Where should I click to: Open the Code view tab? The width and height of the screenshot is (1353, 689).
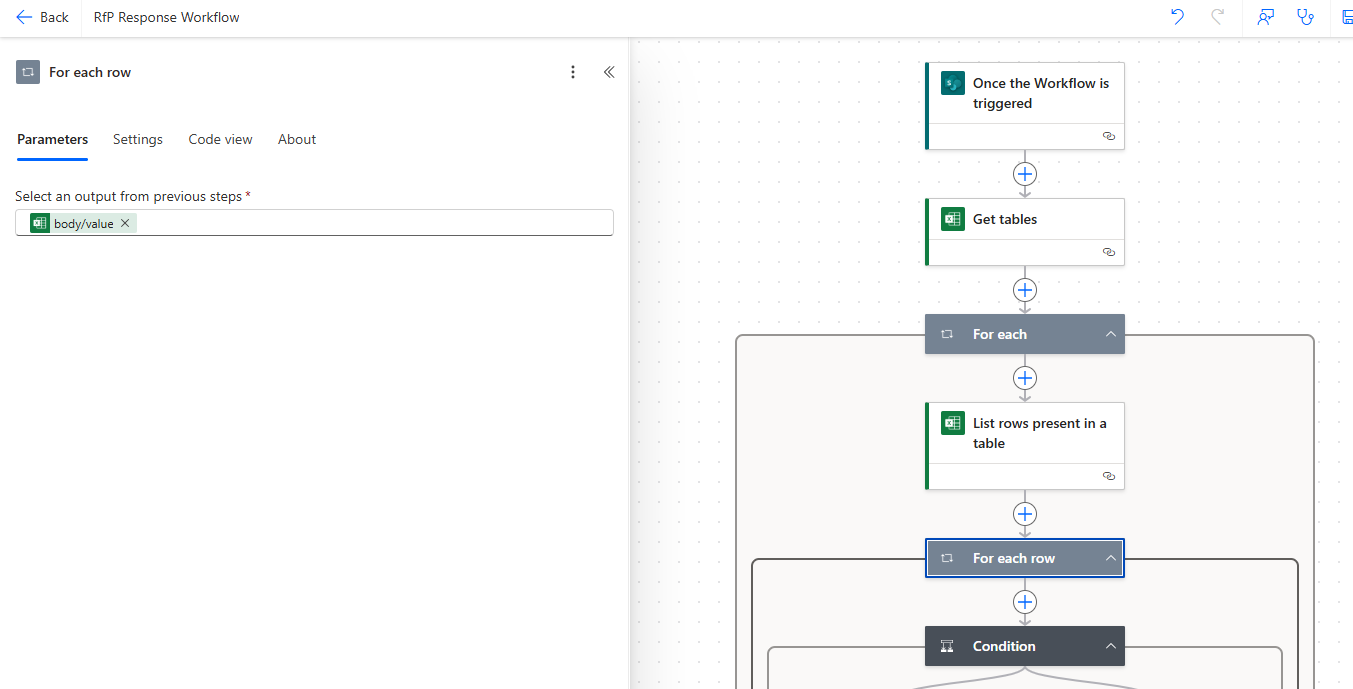tap(220, 139)
